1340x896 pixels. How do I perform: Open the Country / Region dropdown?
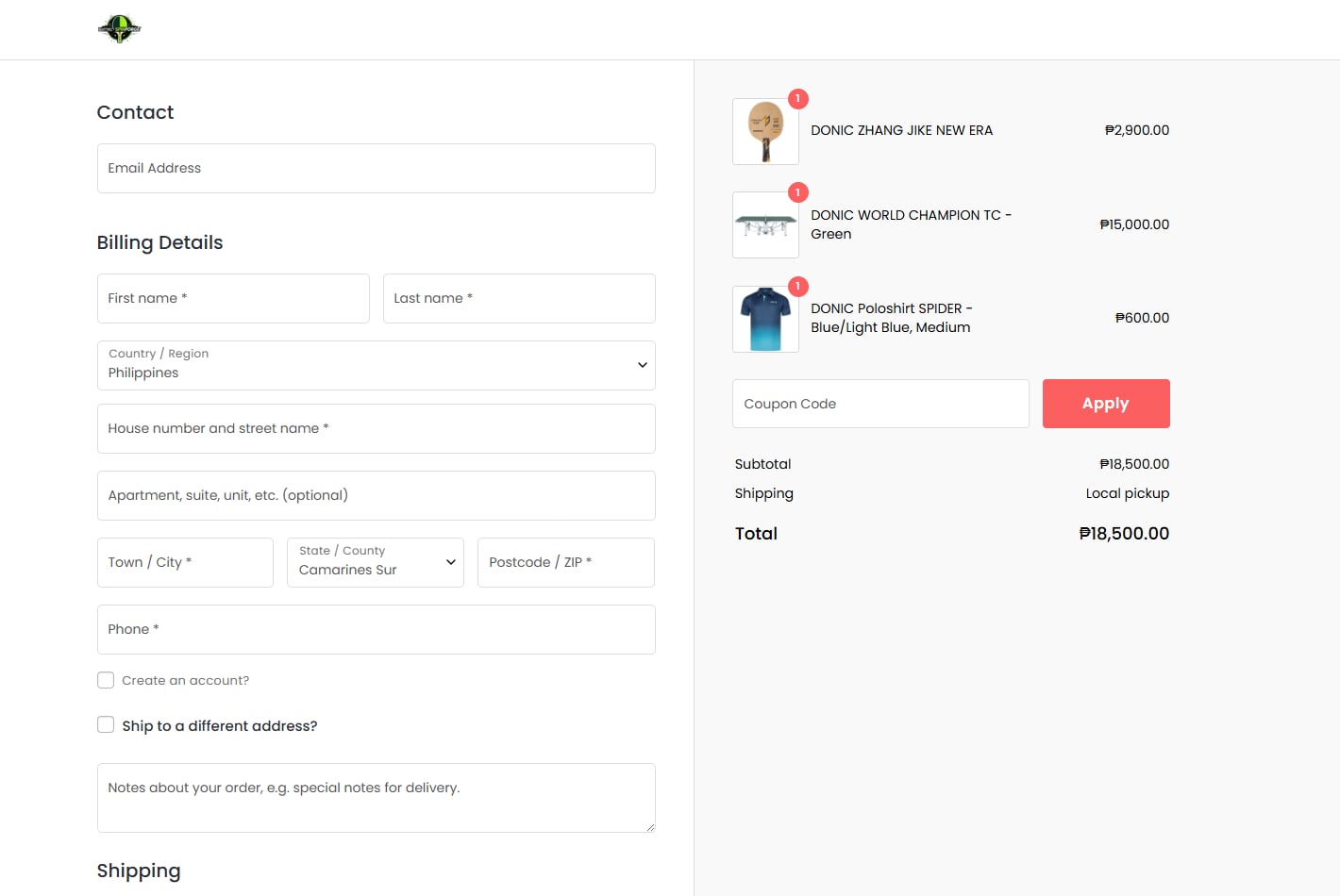(376, 365)
